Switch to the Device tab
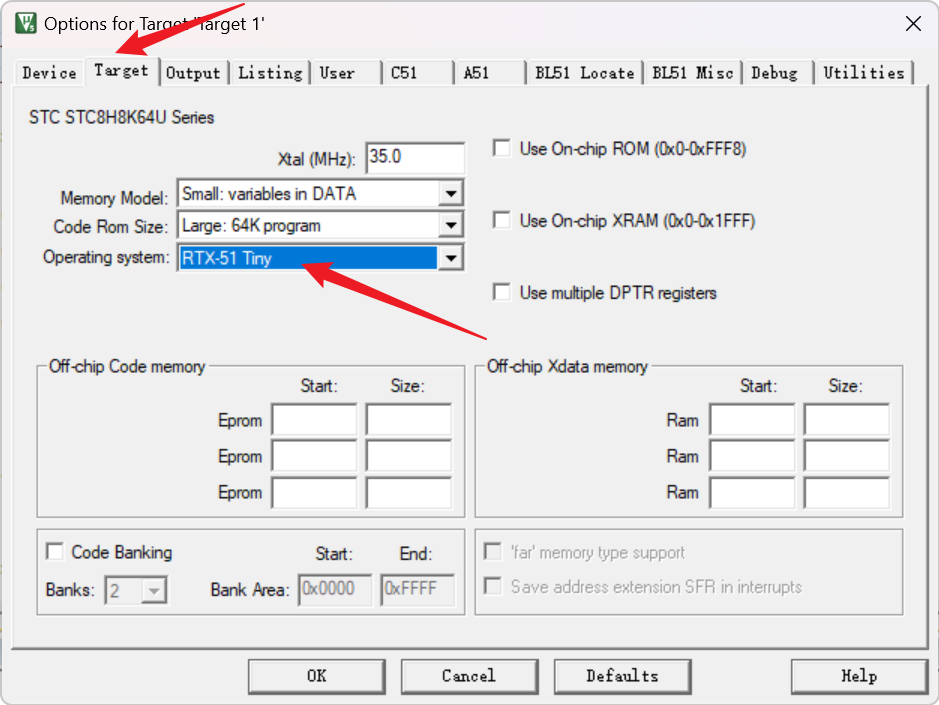Image resolution: width=939 pixels, height=705 pixels. [x=49, y=73]
